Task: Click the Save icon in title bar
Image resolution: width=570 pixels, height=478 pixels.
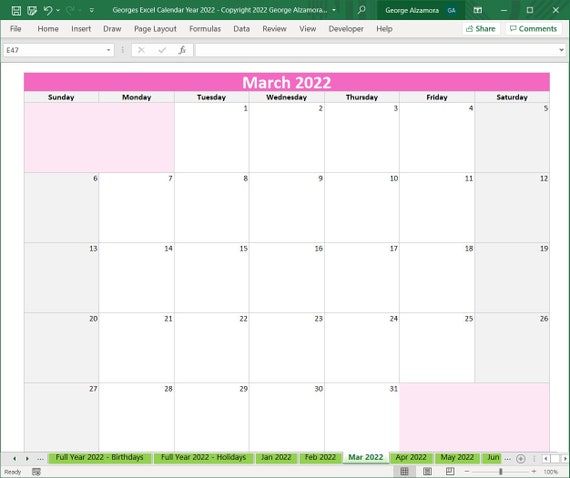Action: point(16,11)
